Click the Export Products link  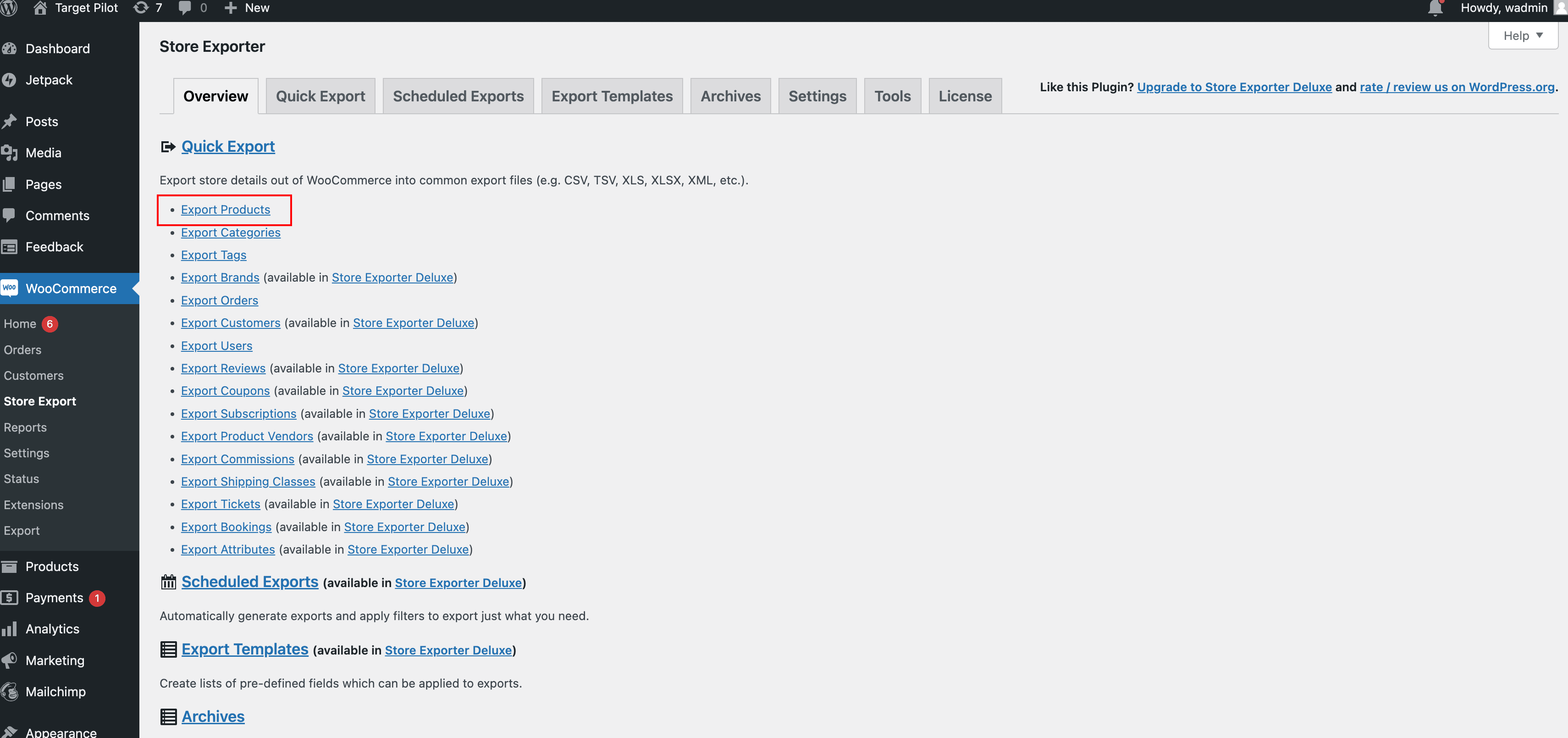coord(225,209)
